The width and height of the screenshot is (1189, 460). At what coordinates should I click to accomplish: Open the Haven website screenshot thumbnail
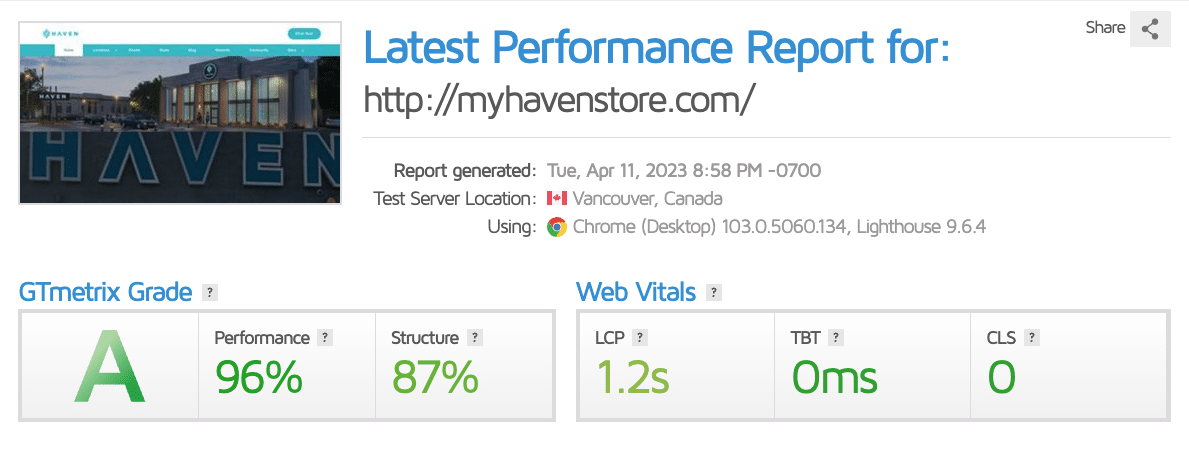(x=180, y=113)
